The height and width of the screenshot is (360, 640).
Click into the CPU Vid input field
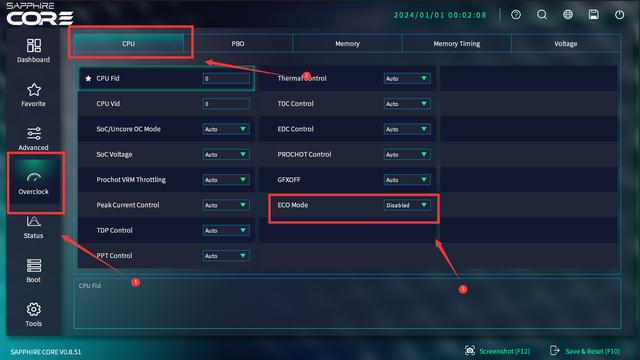tap(226, 104)
